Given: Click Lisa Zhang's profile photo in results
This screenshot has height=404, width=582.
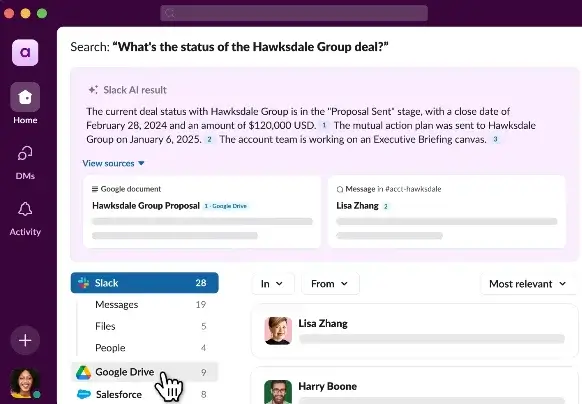Looking at the screenshot, I should click(278, 331).
